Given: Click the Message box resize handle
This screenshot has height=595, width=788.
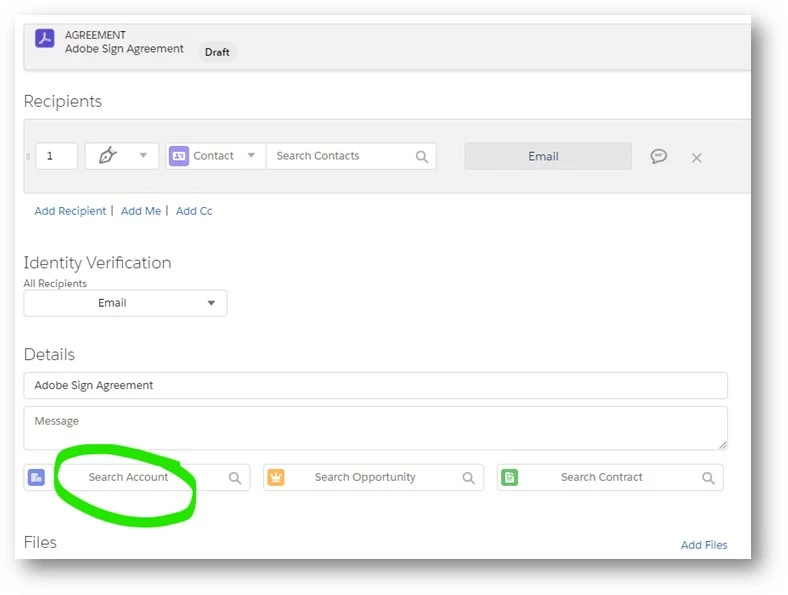Looking at the screenshot, I should [x=723, y=445].
